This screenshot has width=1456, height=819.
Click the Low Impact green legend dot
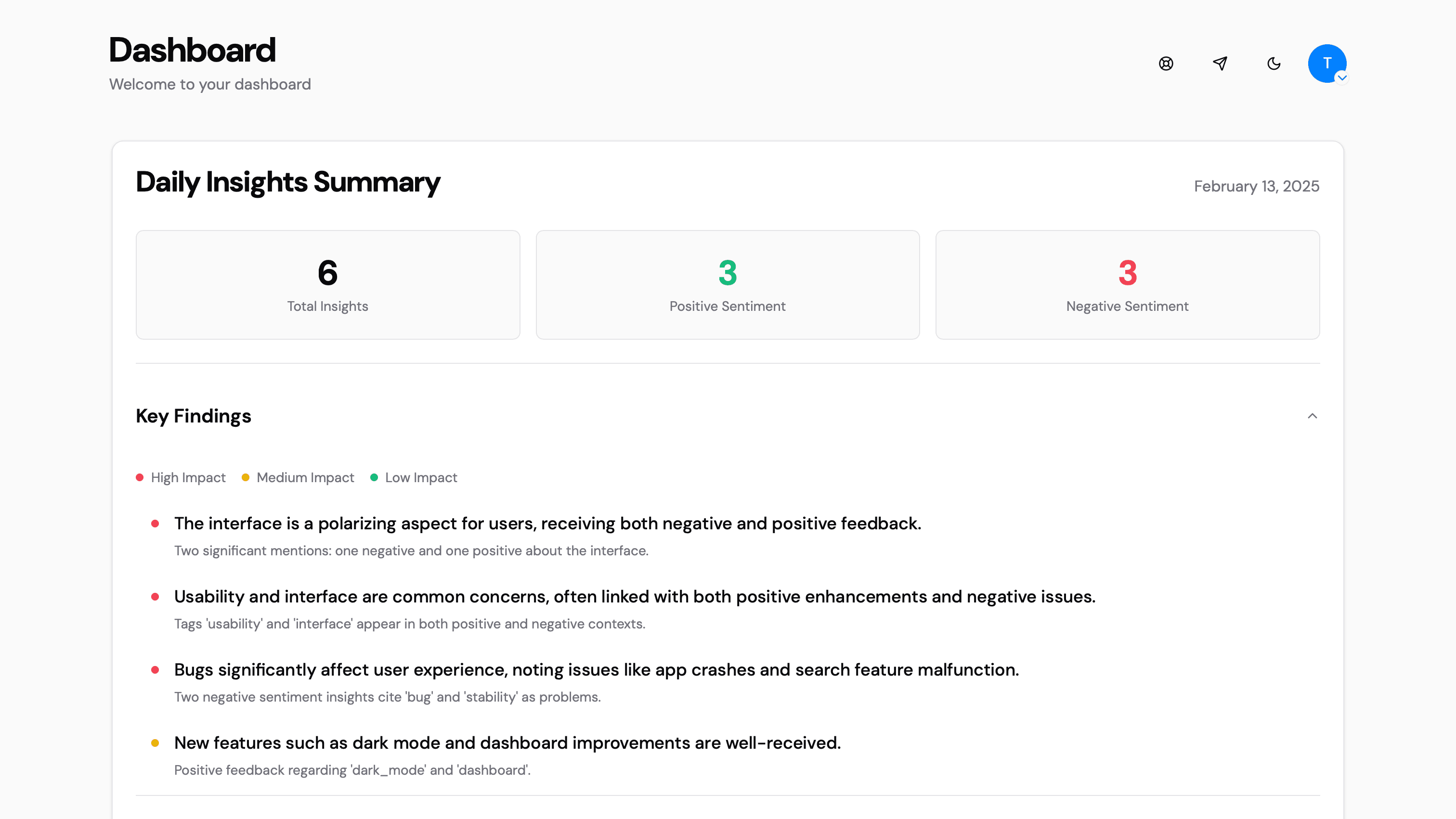tap(374, 477)
